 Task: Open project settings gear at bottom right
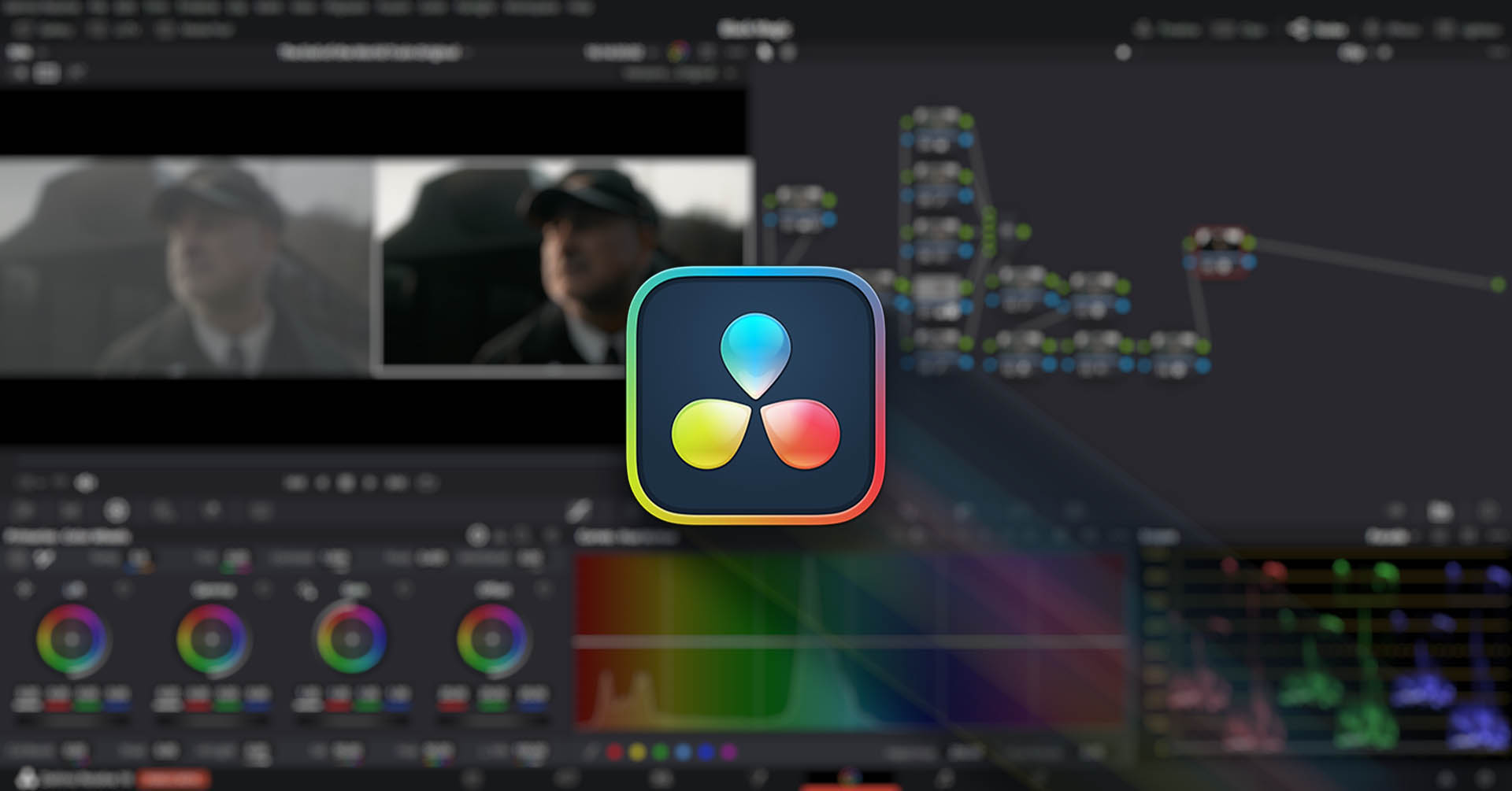[x=1484, y=778]
